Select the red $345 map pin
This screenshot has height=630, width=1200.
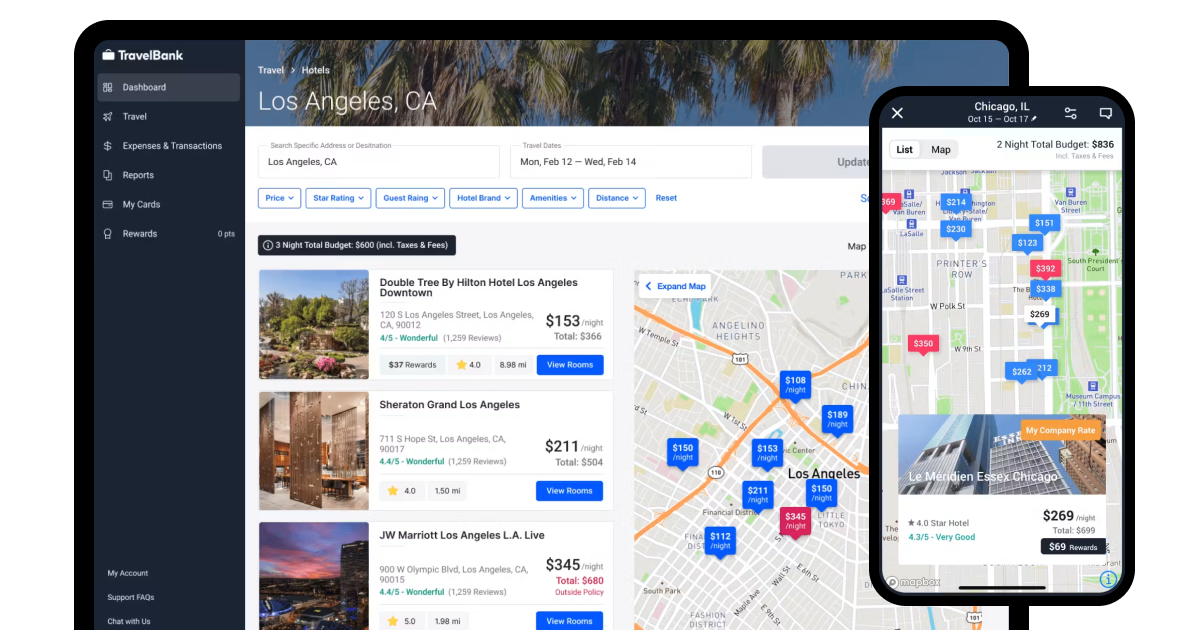[795, 522]
